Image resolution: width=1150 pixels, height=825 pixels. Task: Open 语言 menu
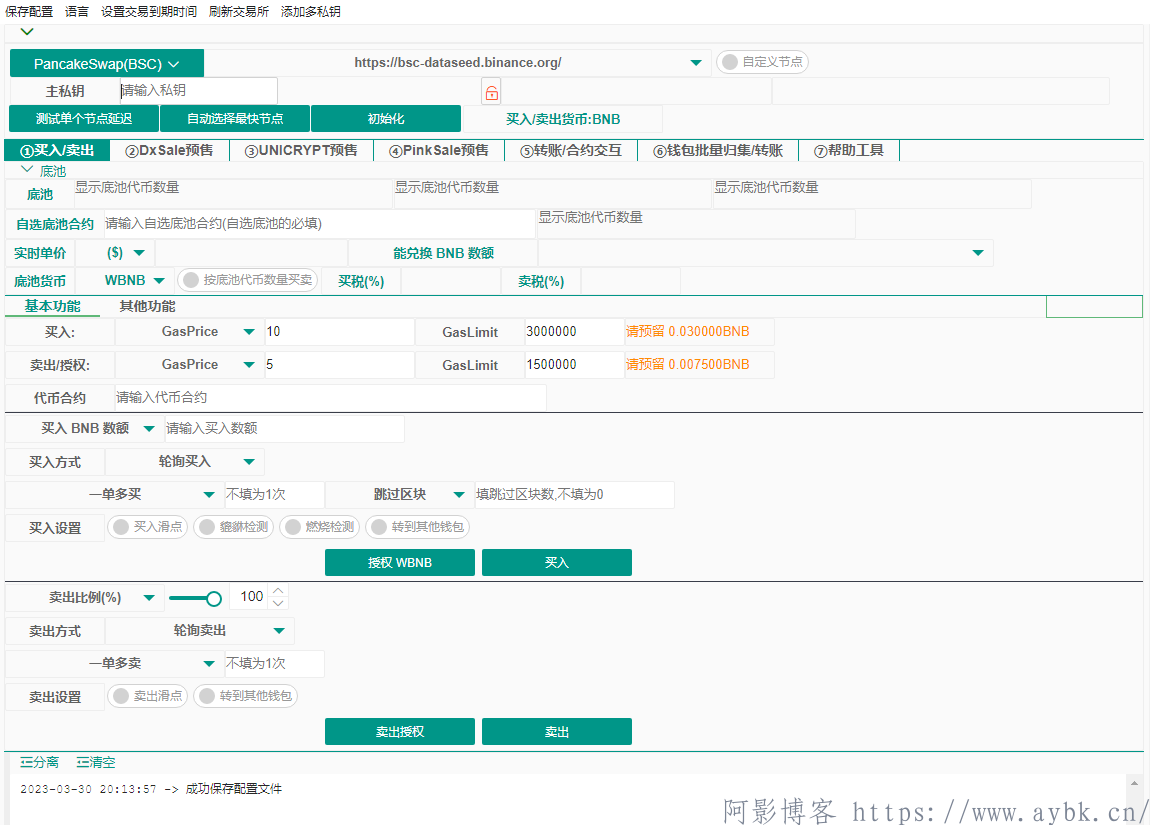click(76, 12)
